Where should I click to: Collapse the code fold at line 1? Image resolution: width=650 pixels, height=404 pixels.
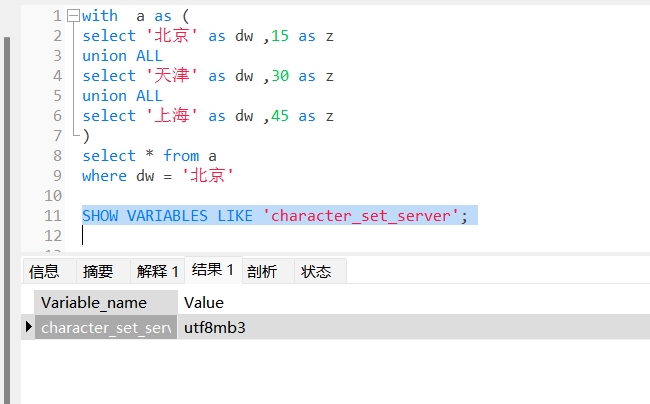[x=73, y=16]
